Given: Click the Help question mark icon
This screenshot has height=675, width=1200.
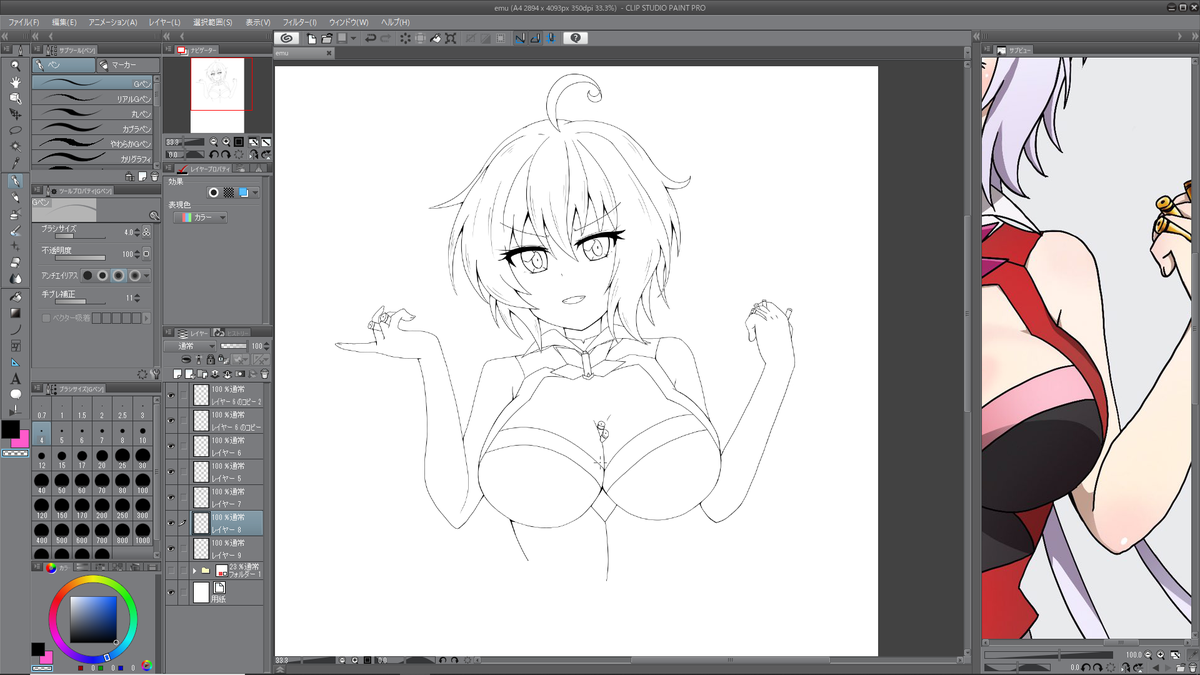Looking at the screenshot, I should coord(575,38).
